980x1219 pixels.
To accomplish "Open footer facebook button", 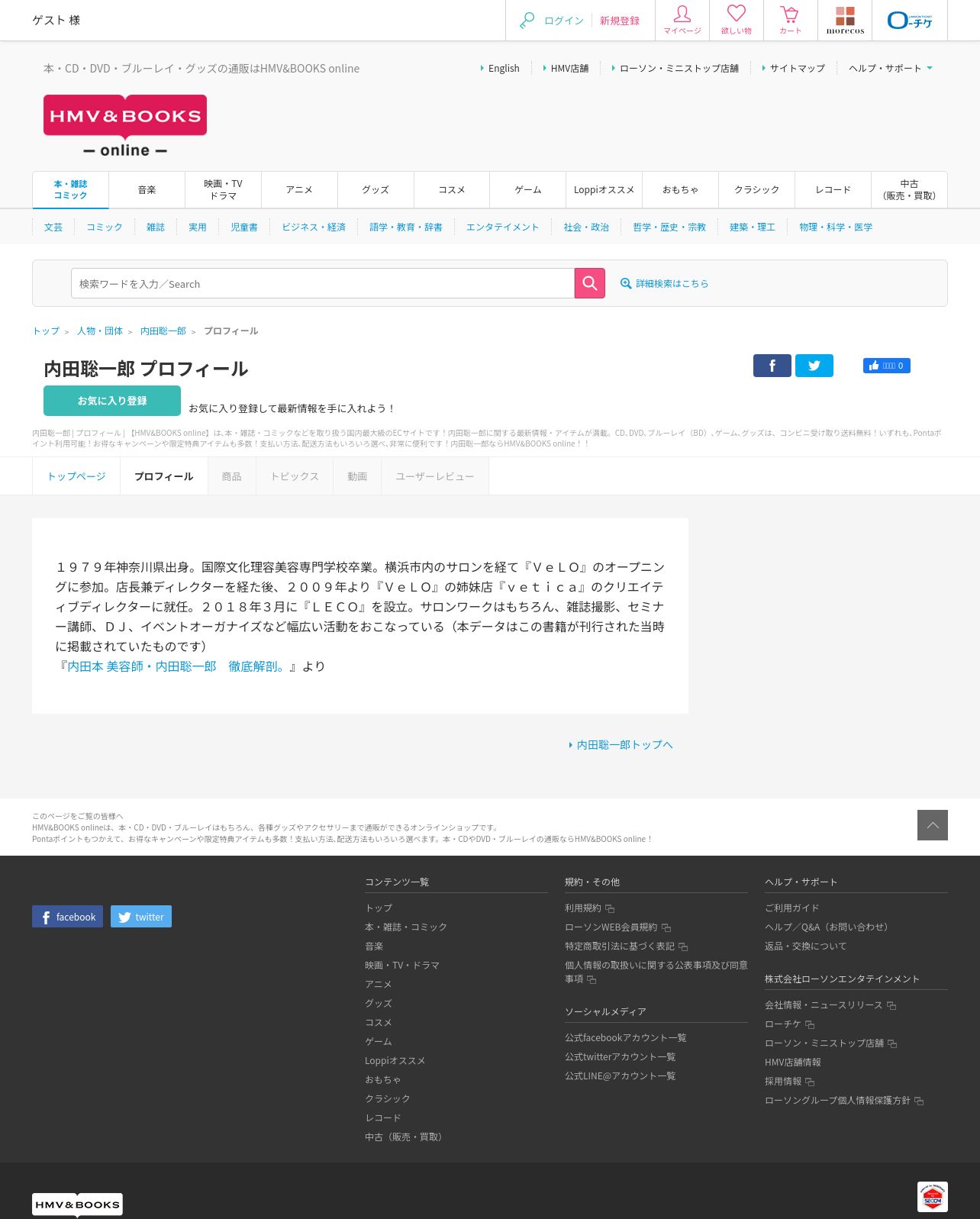I will pos(67,917).
